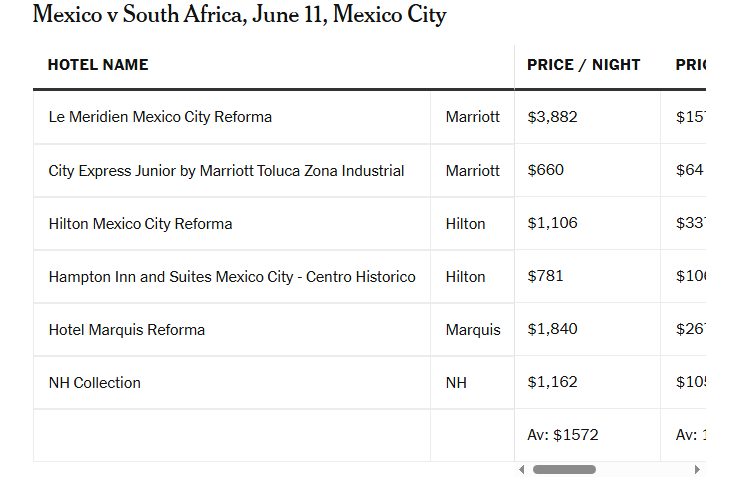
Task: Select Hotel Marquis Reforma
Action: pyautogui.click(x=127, y=330)
